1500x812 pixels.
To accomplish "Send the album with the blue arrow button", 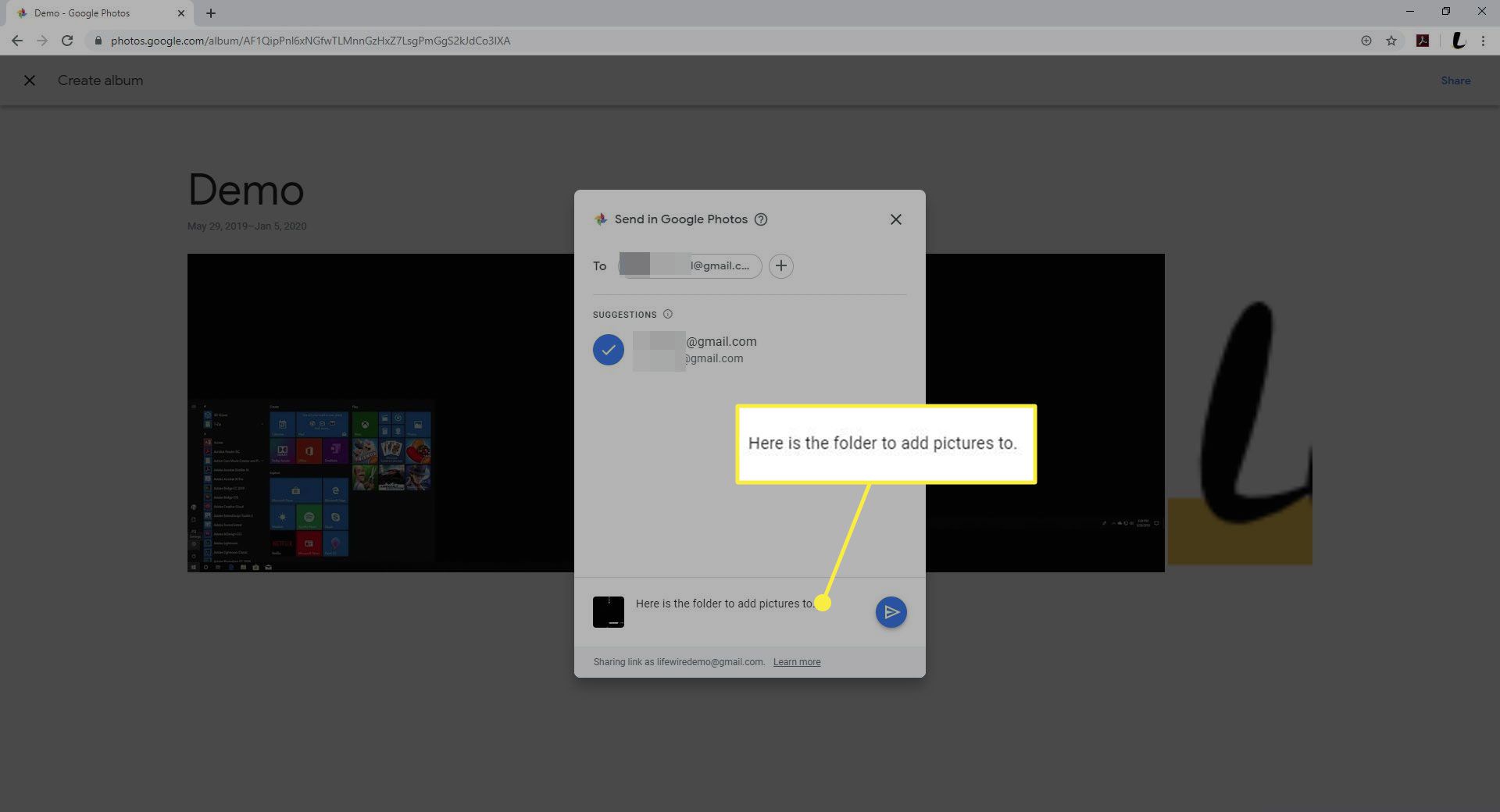I will (x=891, y=612).
